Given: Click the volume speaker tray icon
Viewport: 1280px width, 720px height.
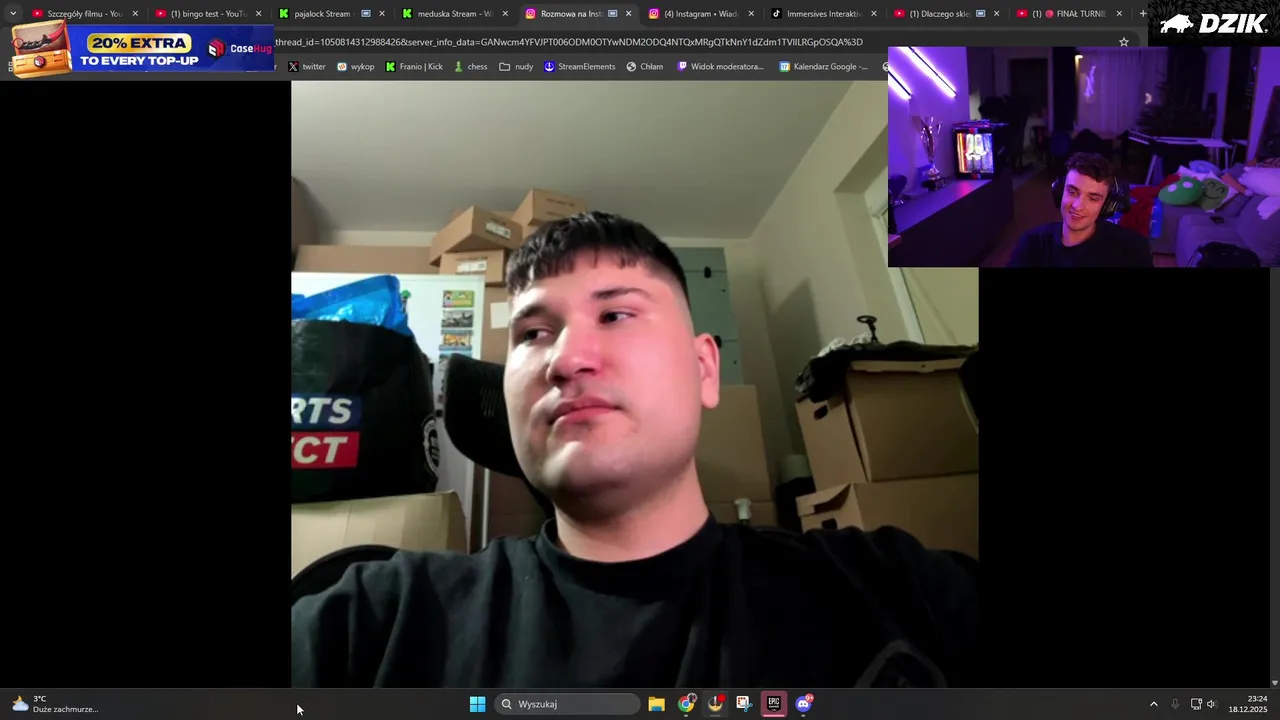Looking at the screenshot, I should pyautogui.click(x=1211, y=704).
